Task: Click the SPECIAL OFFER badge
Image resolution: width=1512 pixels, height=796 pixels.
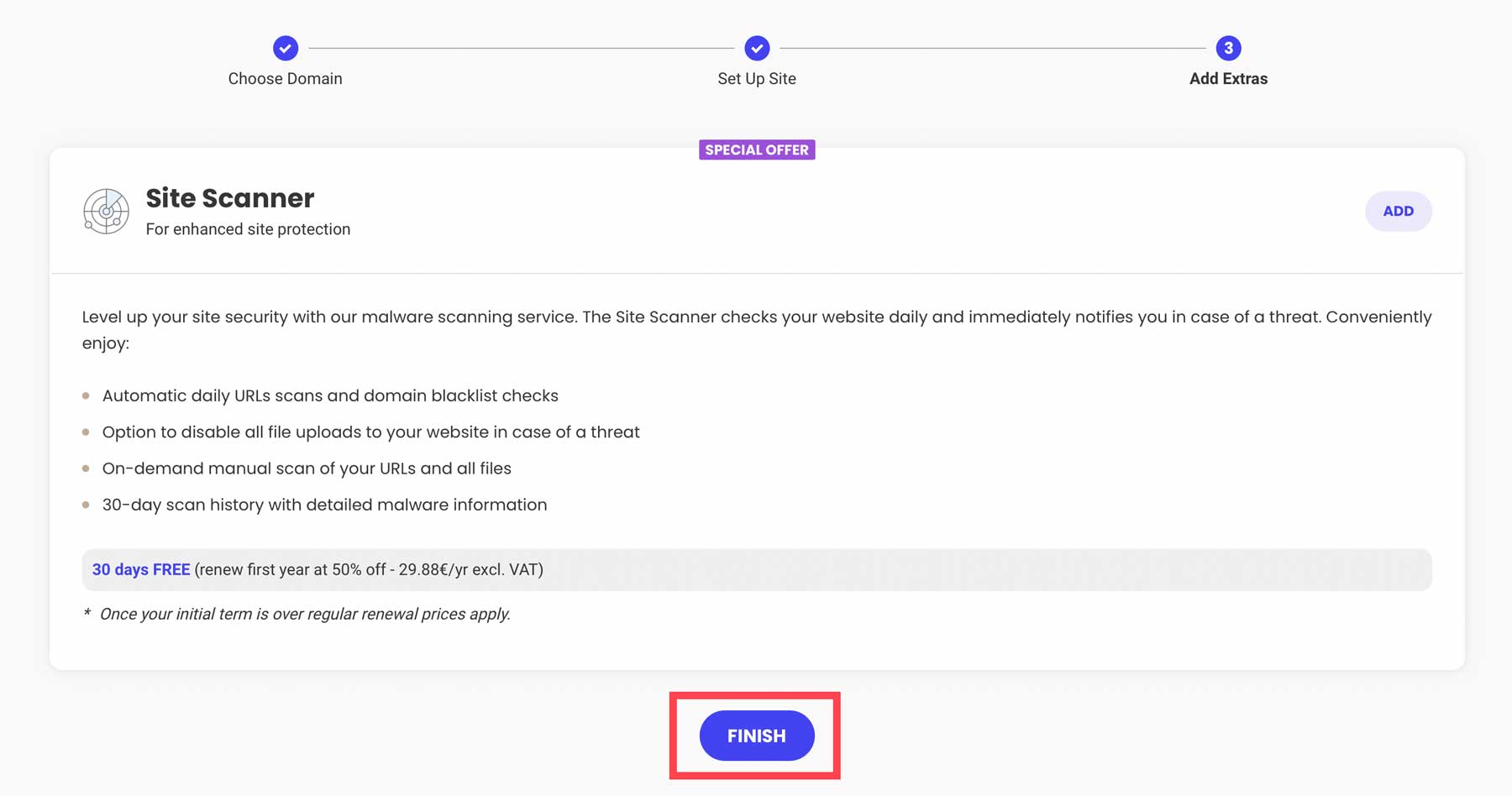Action: pos(757,149)
